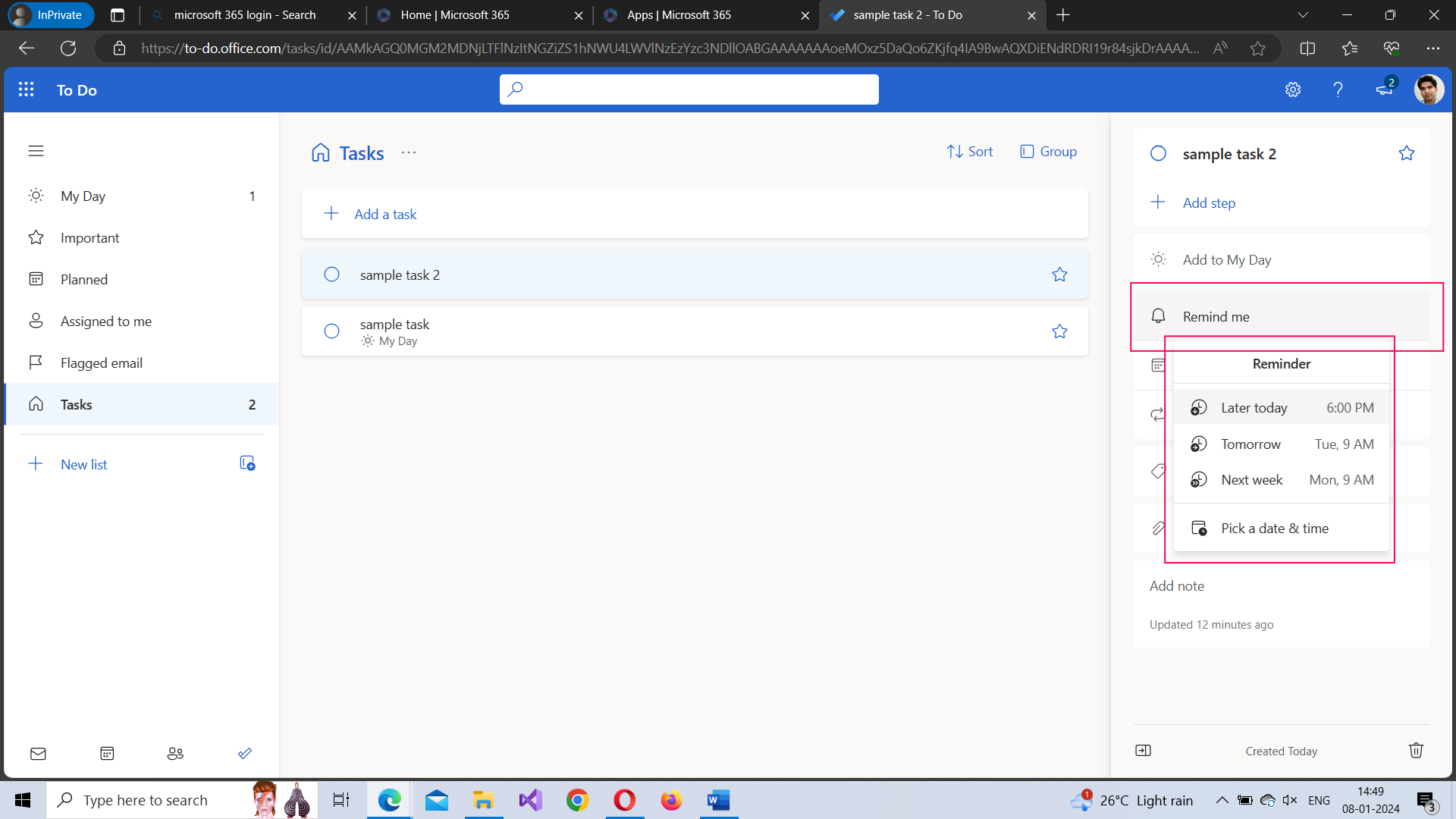Click inside the To Do search box
The height and width of the screenshot is (819, 1456).
689,89
